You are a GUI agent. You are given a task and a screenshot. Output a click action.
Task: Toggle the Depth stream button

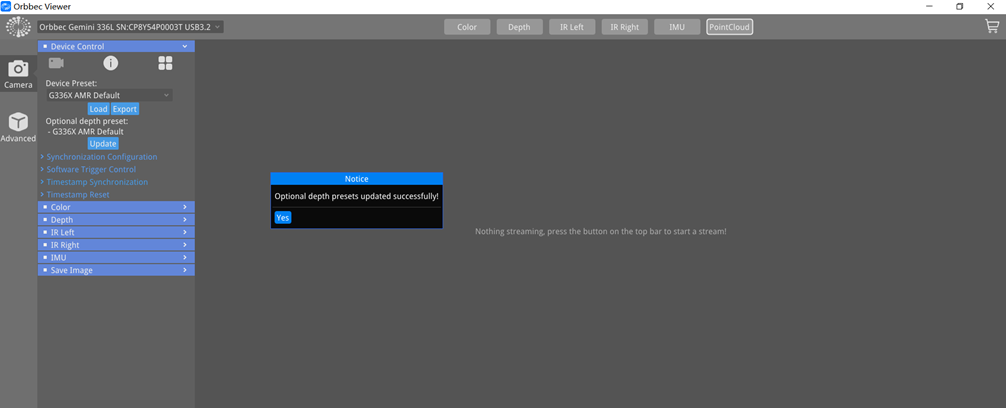[x=519, y=27]
